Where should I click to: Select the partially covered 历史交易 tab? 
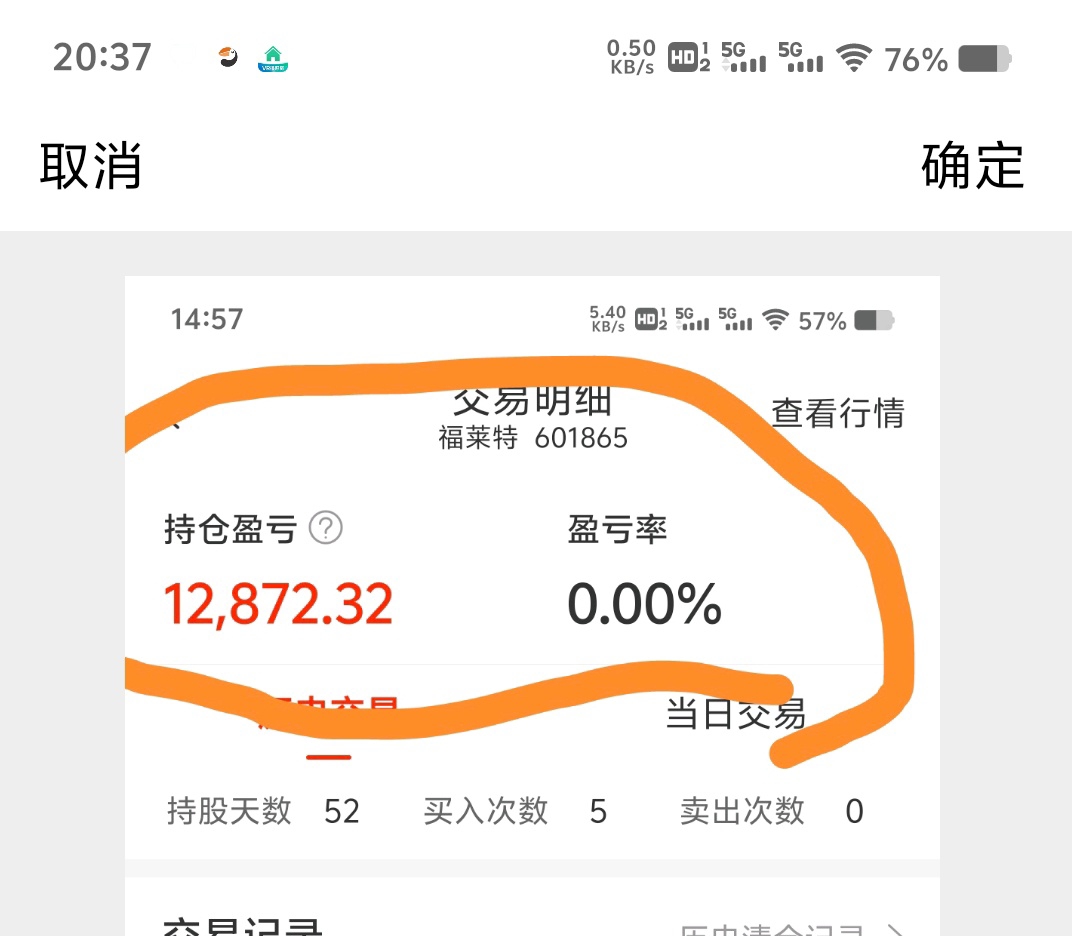329,714
